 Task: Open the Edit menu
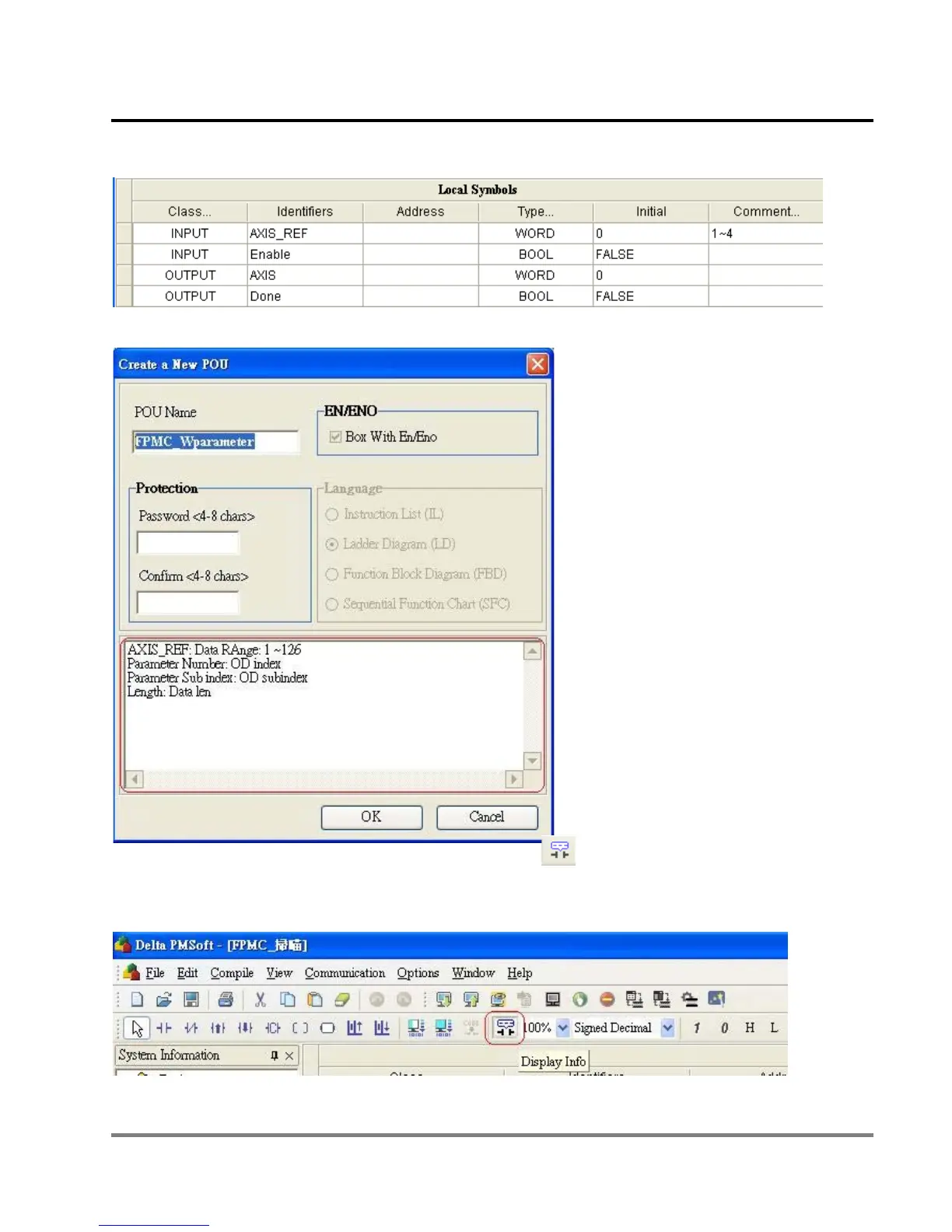point(187,973)
